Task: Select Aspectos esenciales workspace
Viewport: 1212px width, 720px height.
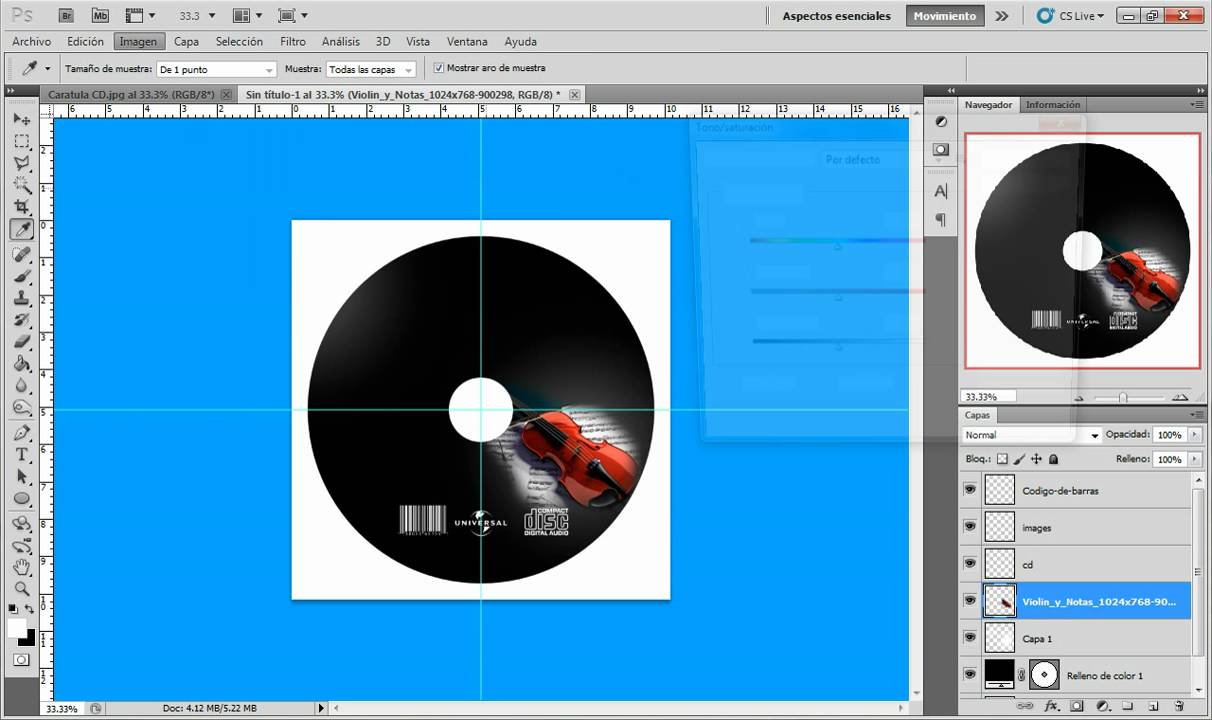Action: point(836,16)
